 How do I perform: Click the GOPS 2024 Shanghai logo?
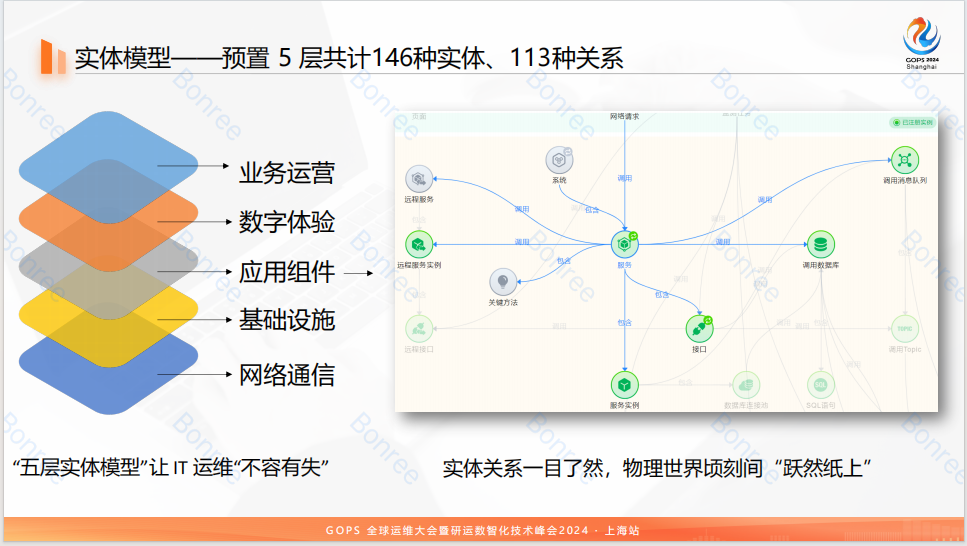pyautogui.click(x=921, y=43)
